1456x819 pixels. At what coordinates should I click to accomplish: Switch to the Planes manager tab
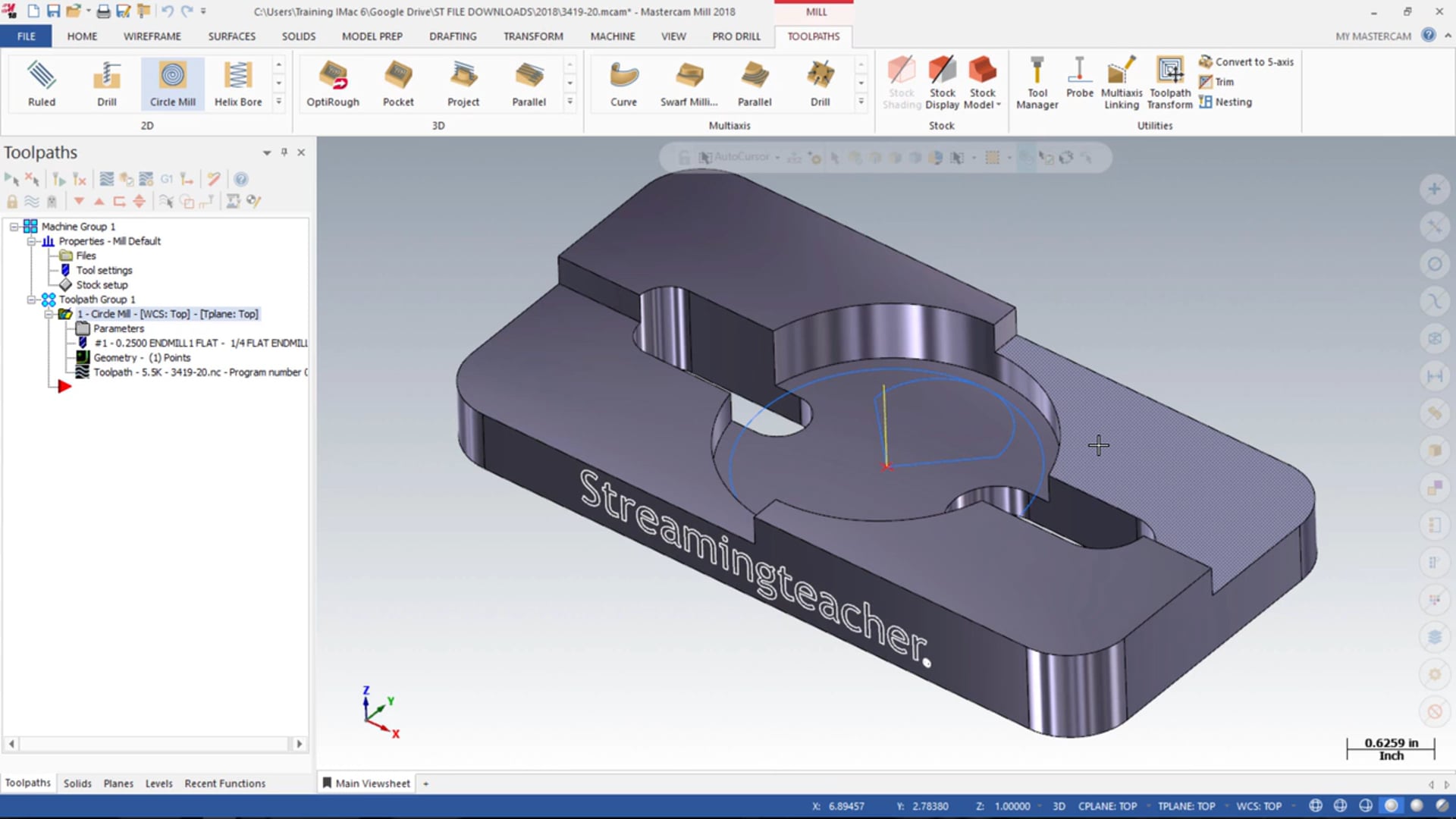(118, 783)
